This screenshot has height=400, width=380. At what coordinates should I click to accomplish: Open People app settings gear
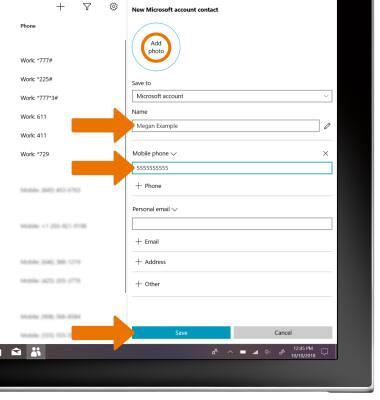click(114, 6)
